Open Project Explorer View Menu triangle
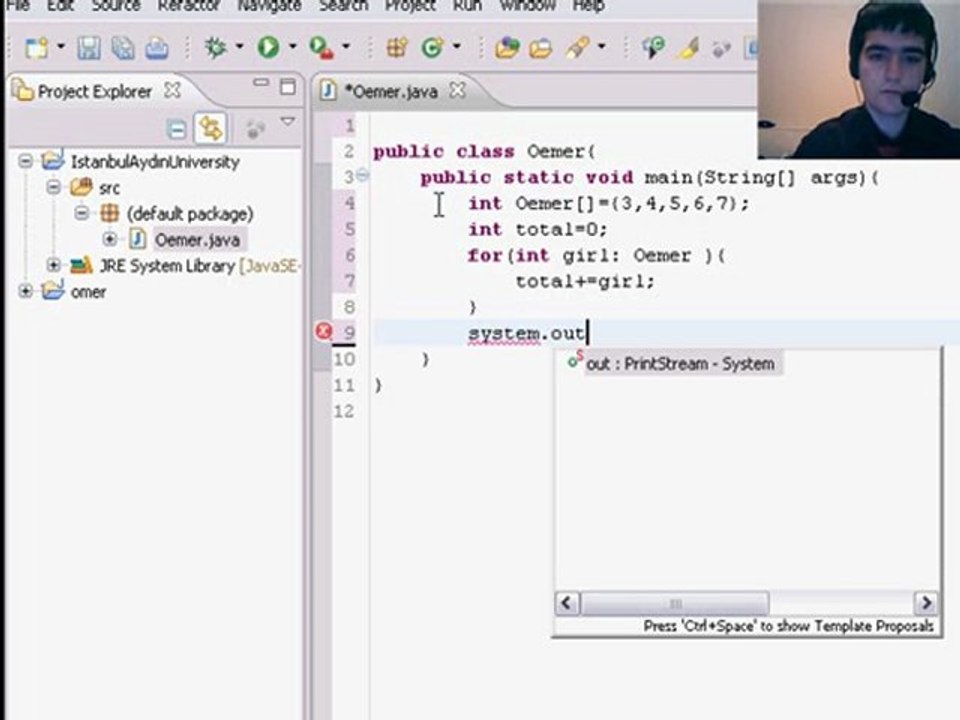 pos(288,122)
